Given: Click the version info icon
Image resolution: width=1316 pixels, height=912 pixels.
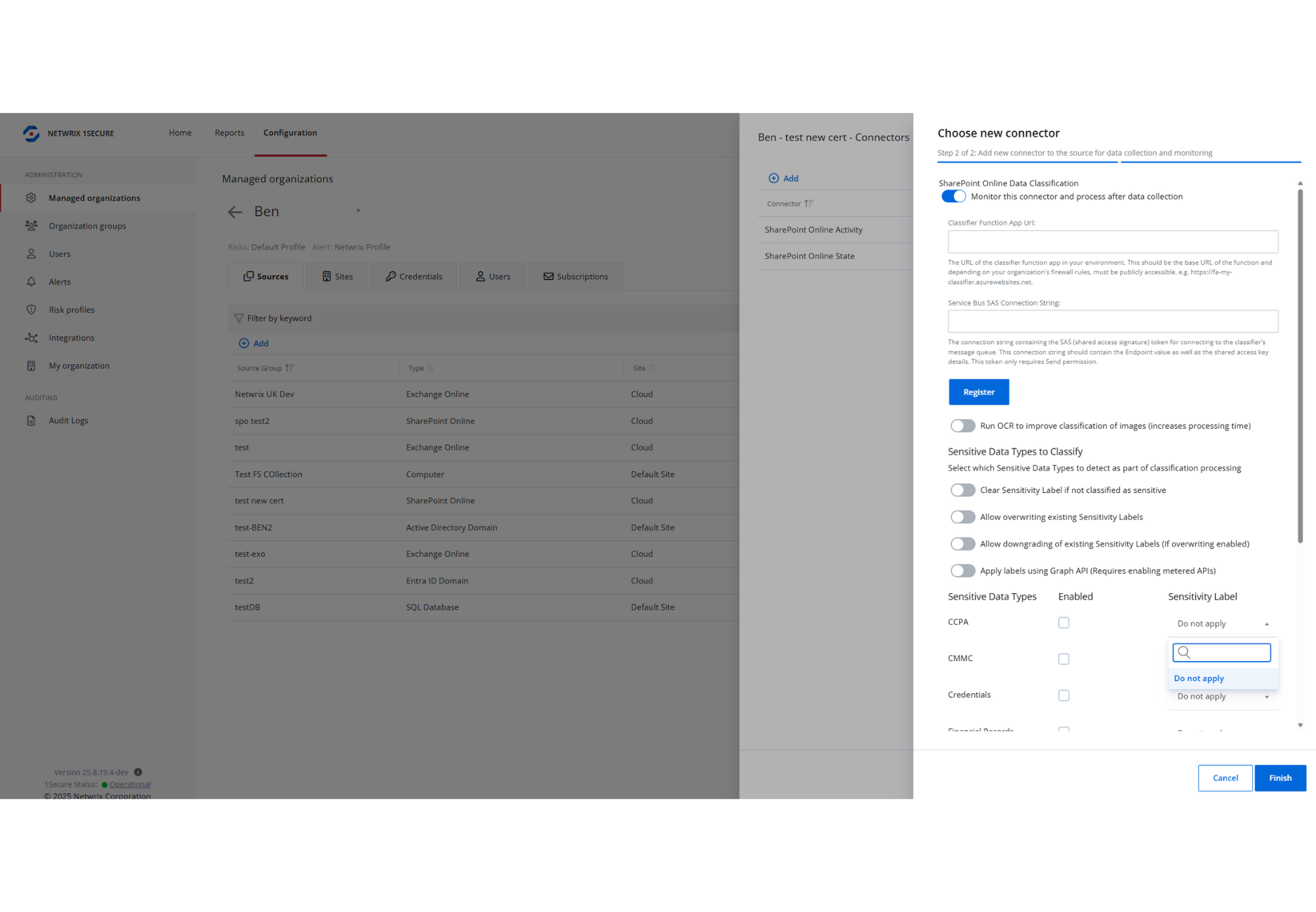Looking at the screenshot, I should (138, 772).
